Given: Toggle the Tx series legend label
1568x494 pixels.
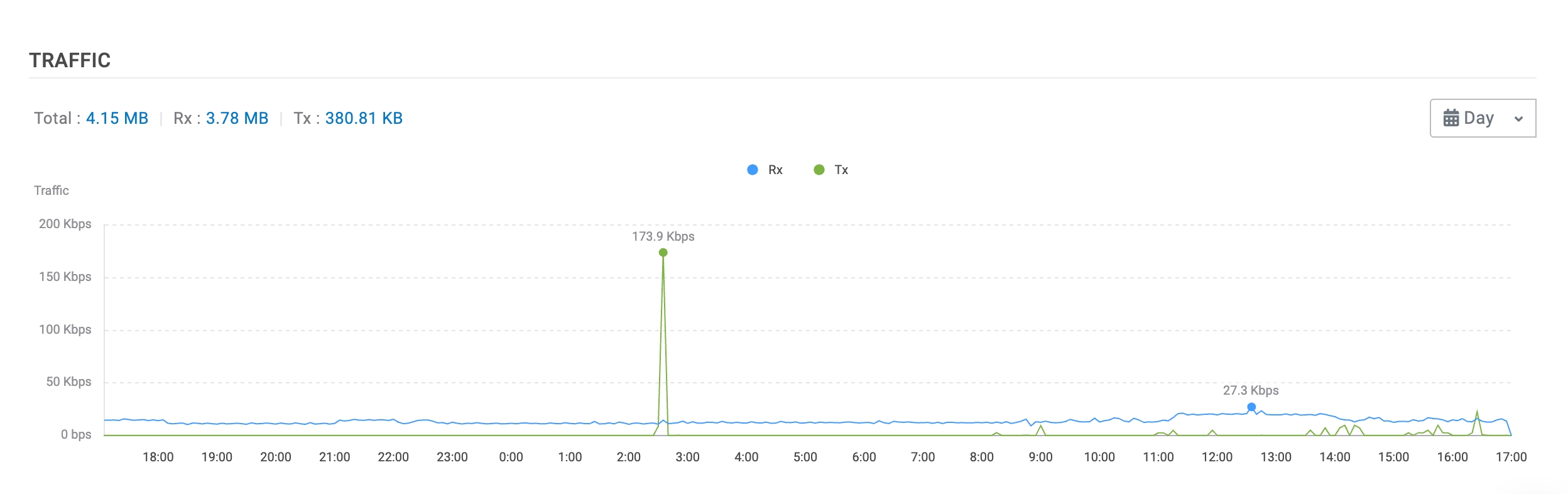Looking at the screenshot, I should pyautogui.click(x=841, y=170).
